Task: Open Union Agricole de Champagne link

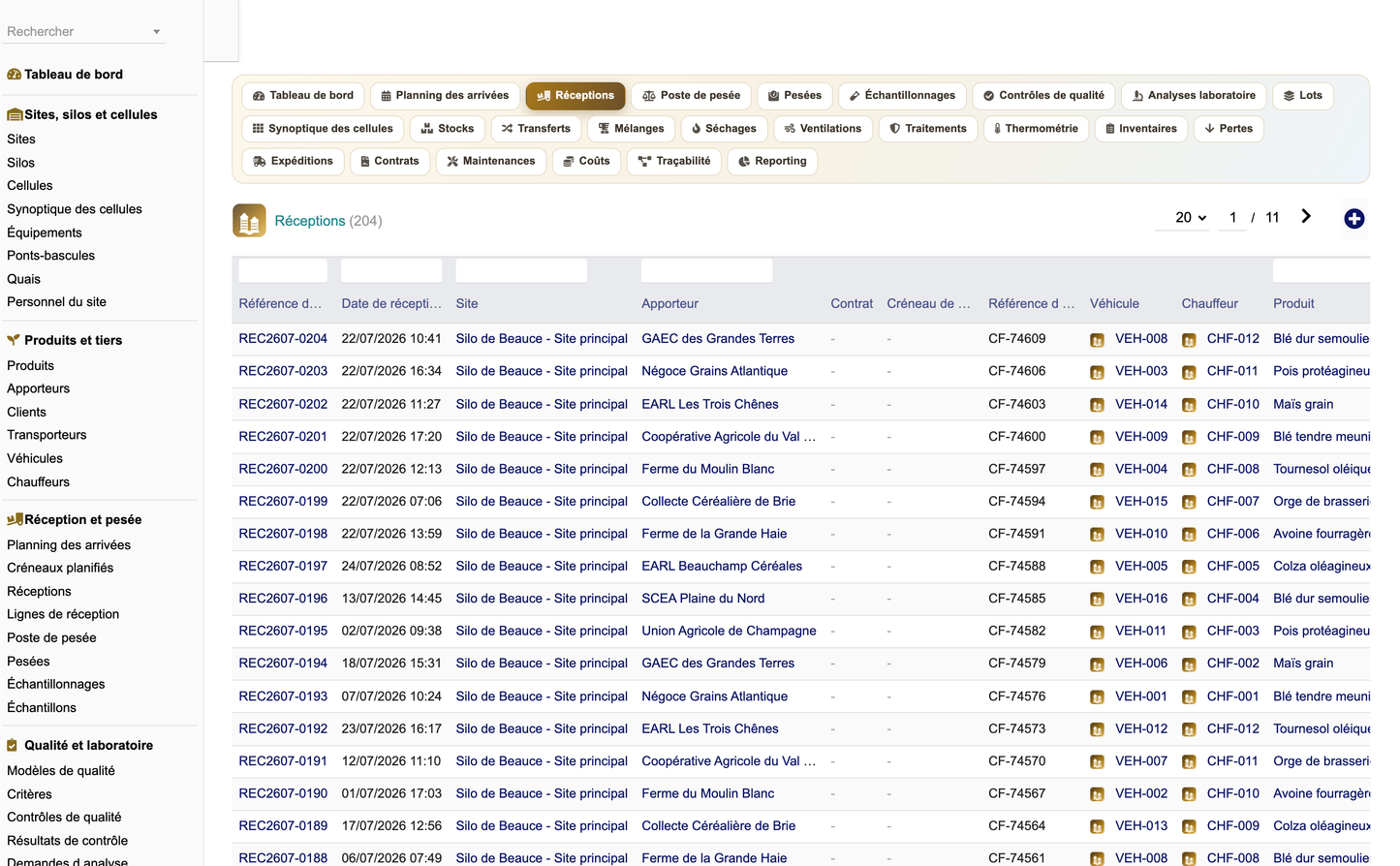Action: pos(729,631)
